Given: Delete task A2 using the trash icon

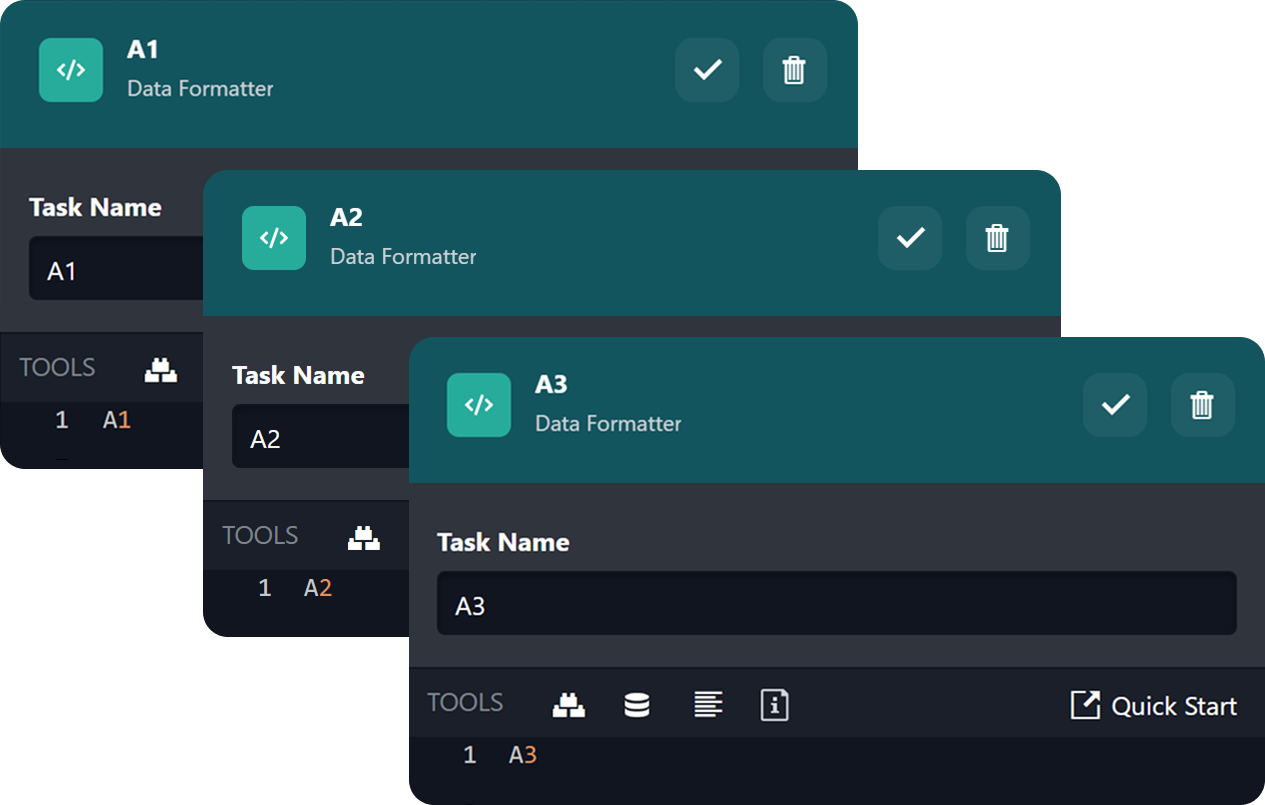Looking at the screenshot, I should tap(997, 238).
